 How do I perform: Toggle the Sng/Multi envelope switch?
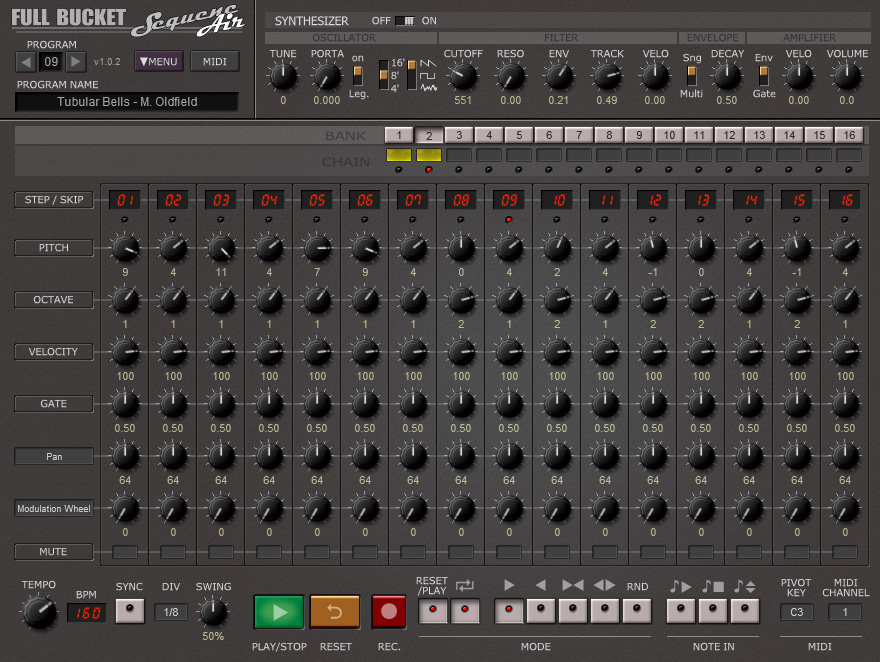click(691, 76)
